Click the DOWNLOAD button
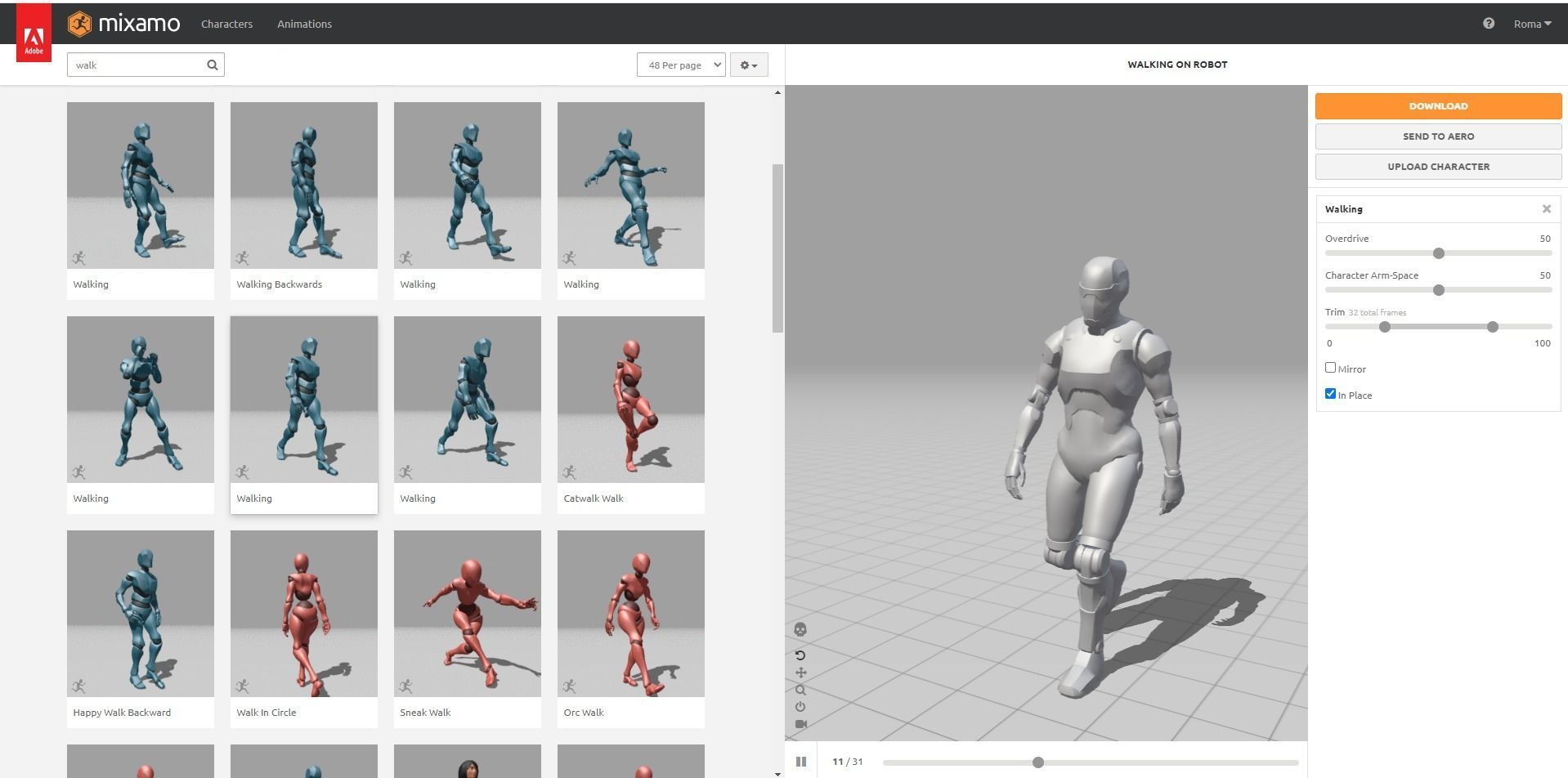The image size is (1568, 778). tap(1438, 106)
